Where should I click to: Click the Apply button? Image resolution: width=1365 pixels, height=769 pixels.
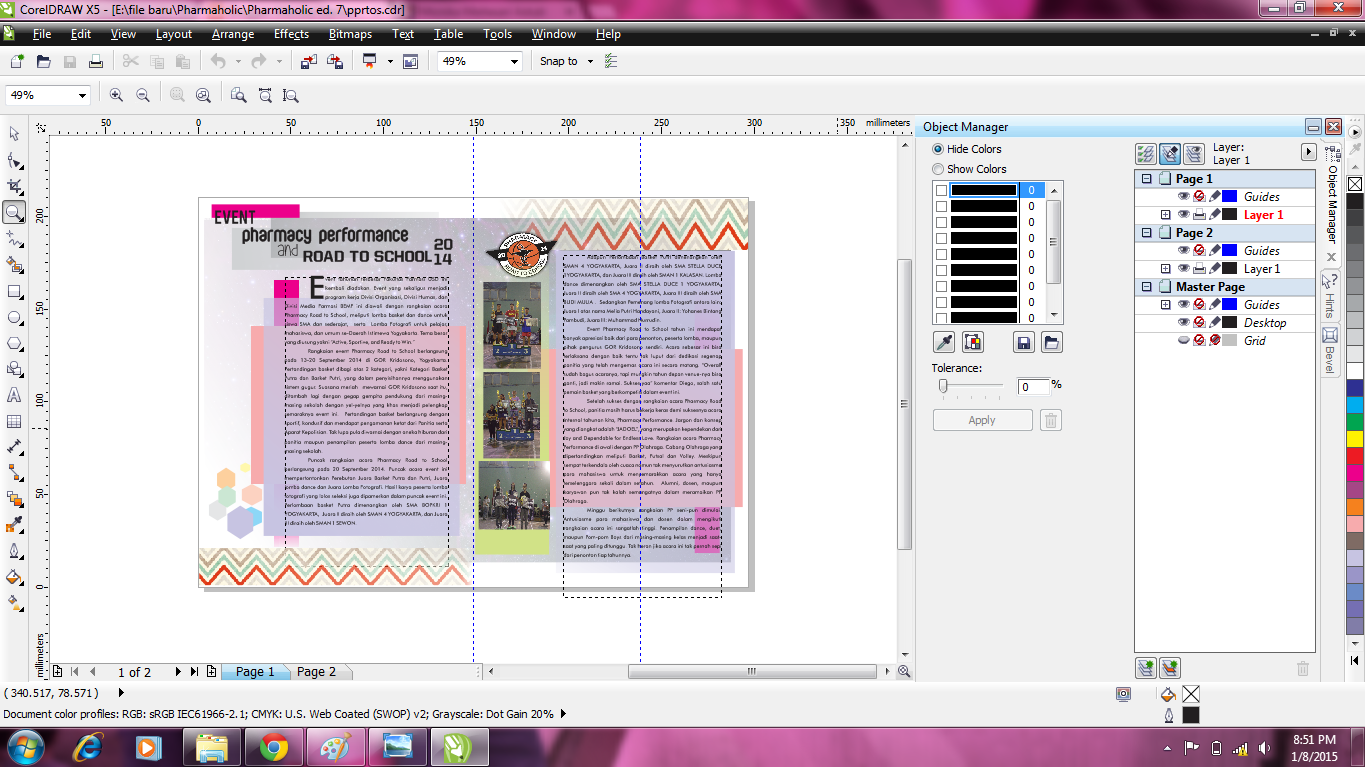click(982, 420)
